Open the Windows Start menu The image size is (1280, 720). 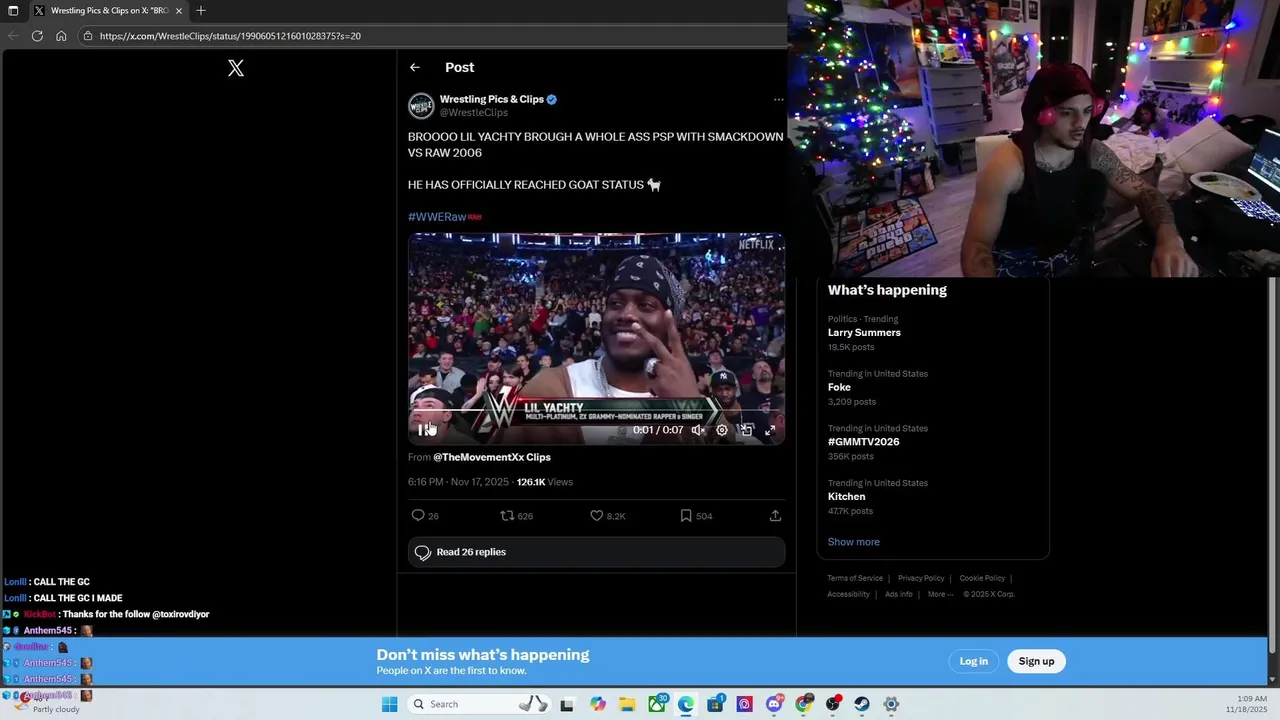click(389, 704)
